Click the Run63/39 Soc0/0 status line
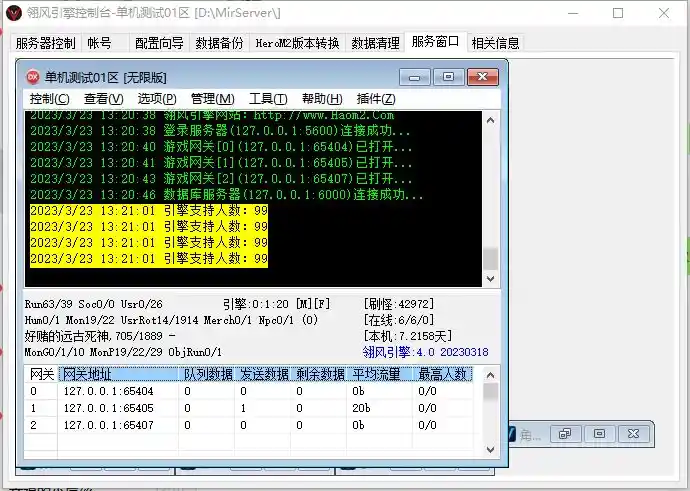 coord(94,304)
